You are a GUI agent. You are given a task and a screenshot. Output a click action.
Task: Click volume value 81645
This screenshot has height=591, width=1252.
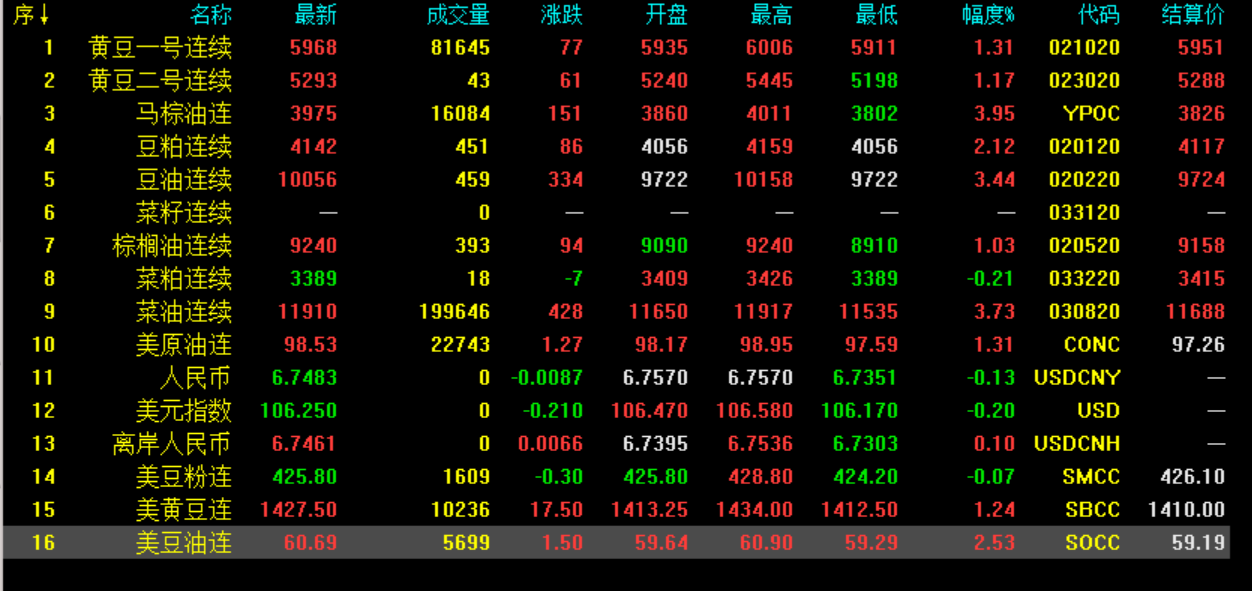pyautogui.click(x=461, y=47)
